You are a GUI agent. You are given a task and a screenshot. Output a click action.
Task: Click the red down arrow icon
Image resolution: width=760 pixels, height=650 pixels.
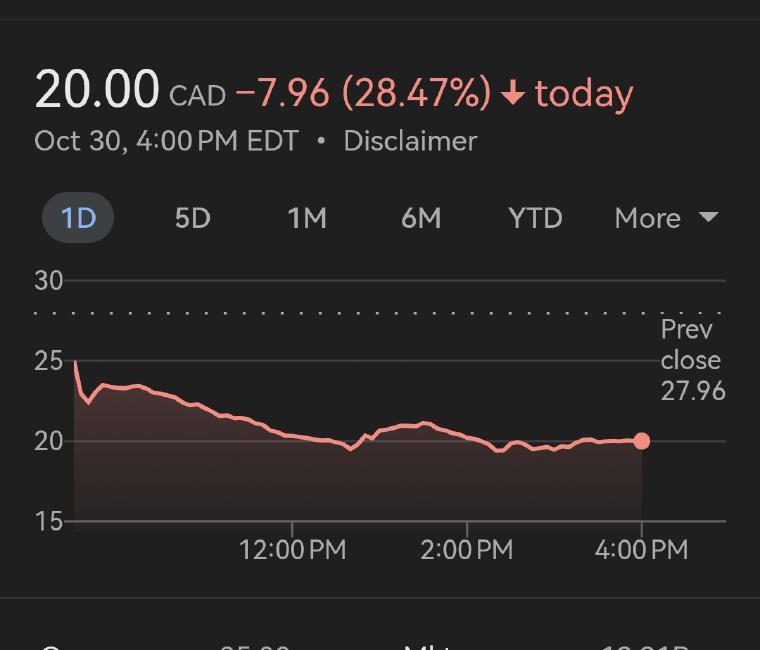pos(513,94)
